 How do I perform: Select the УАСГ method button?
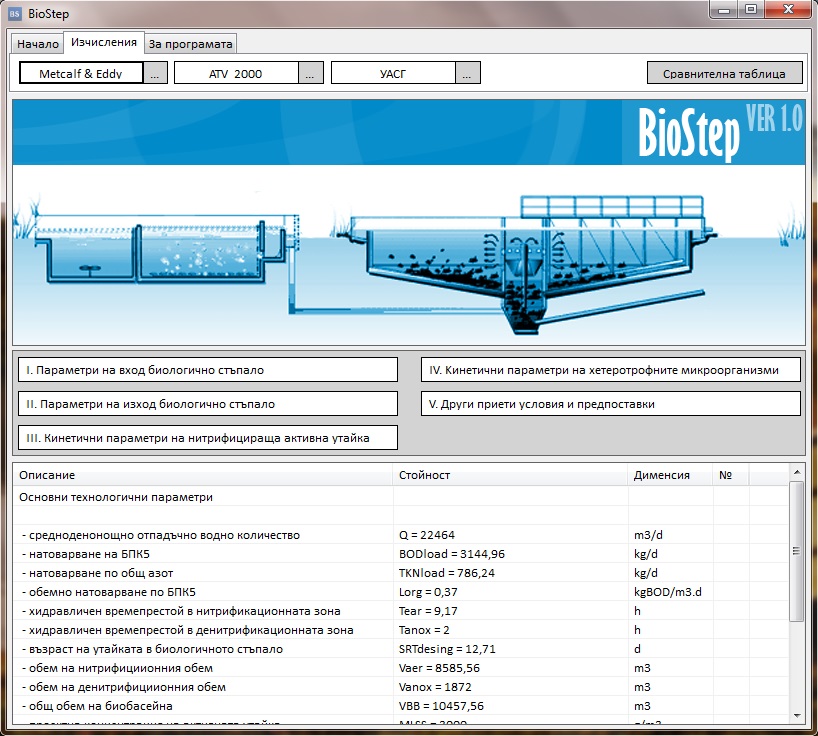tap(393, 74)
